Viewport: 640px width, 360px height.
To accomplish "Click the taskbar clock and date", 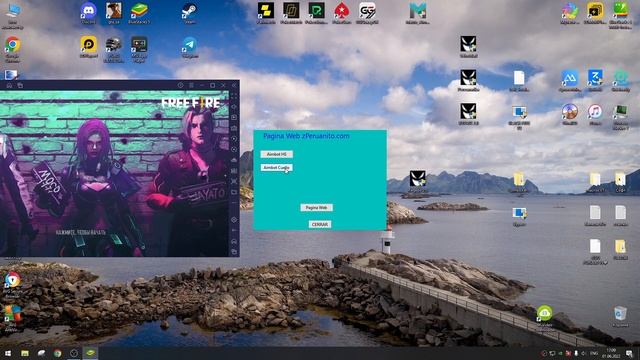I will (x=611, y=353).
